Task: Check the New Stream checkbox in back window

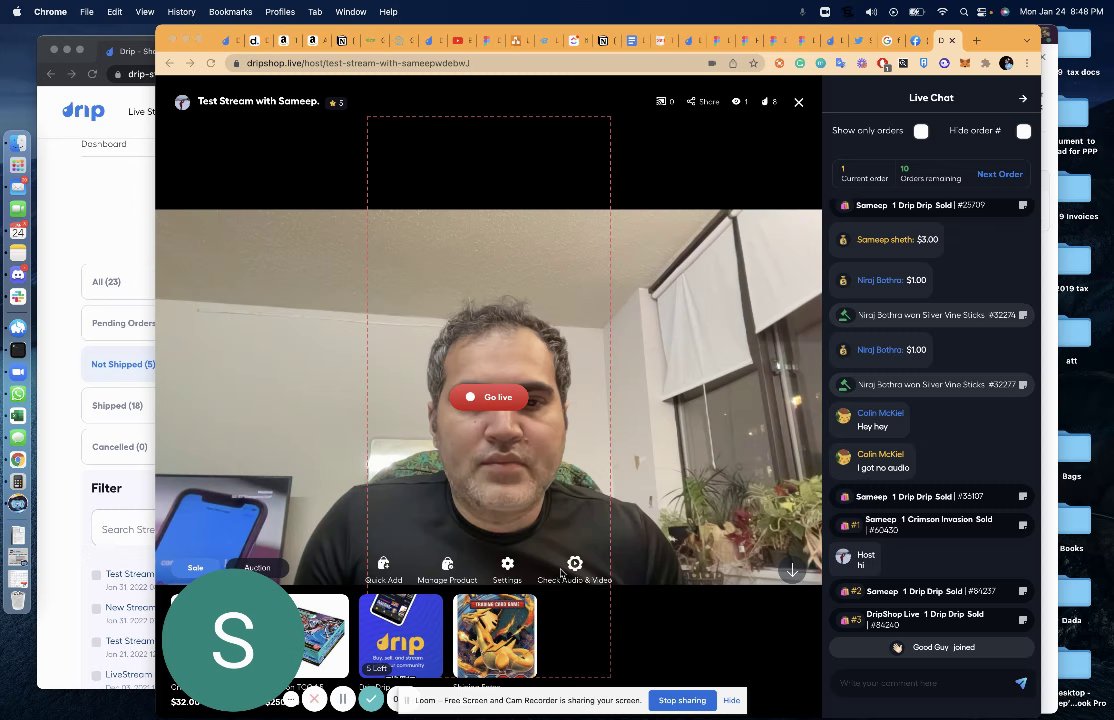Action: pyautogui.click(x=96, y=608)
